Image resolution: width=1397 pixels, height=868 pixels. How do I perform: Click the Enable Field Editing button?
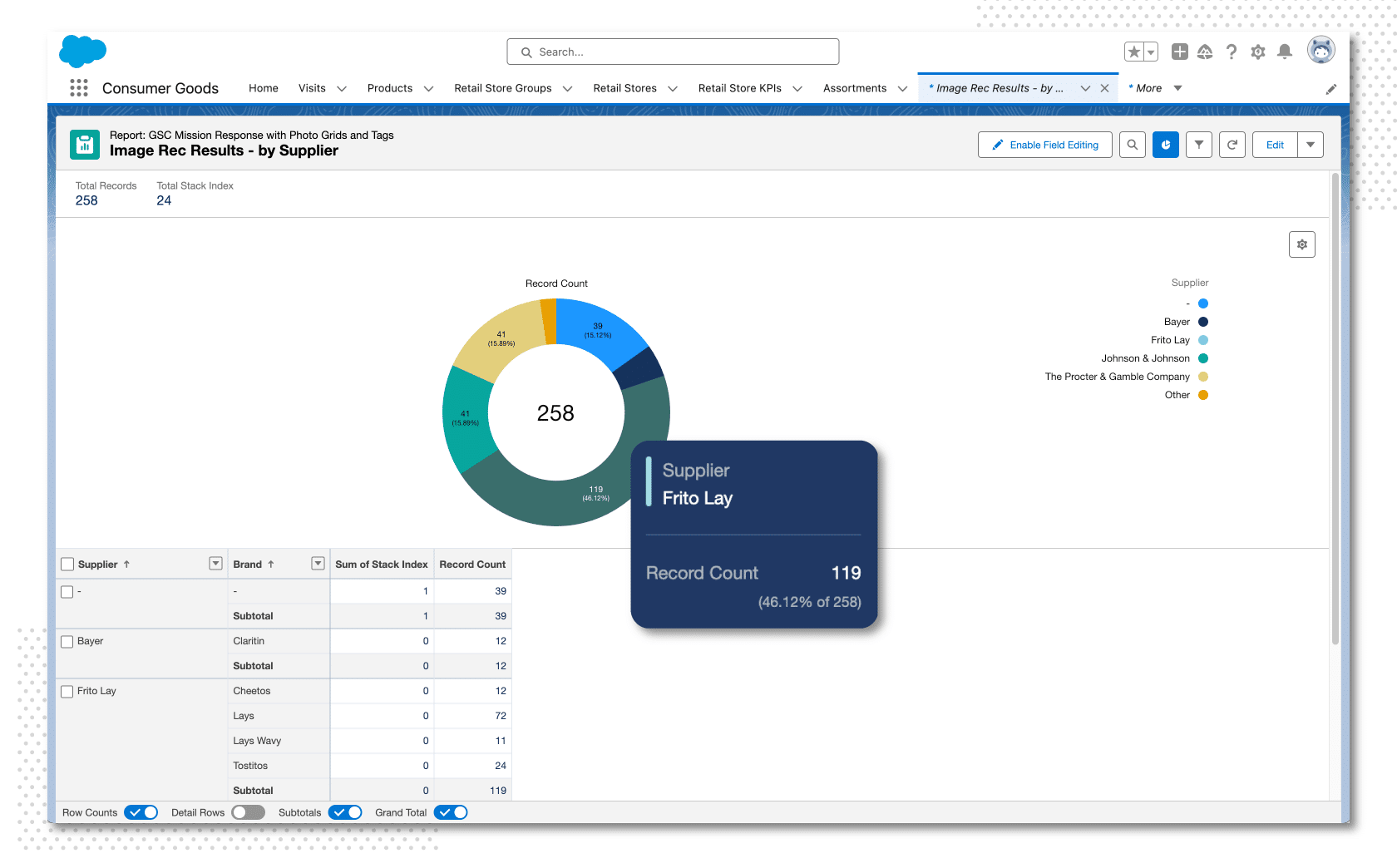(x=1044, y=145)
